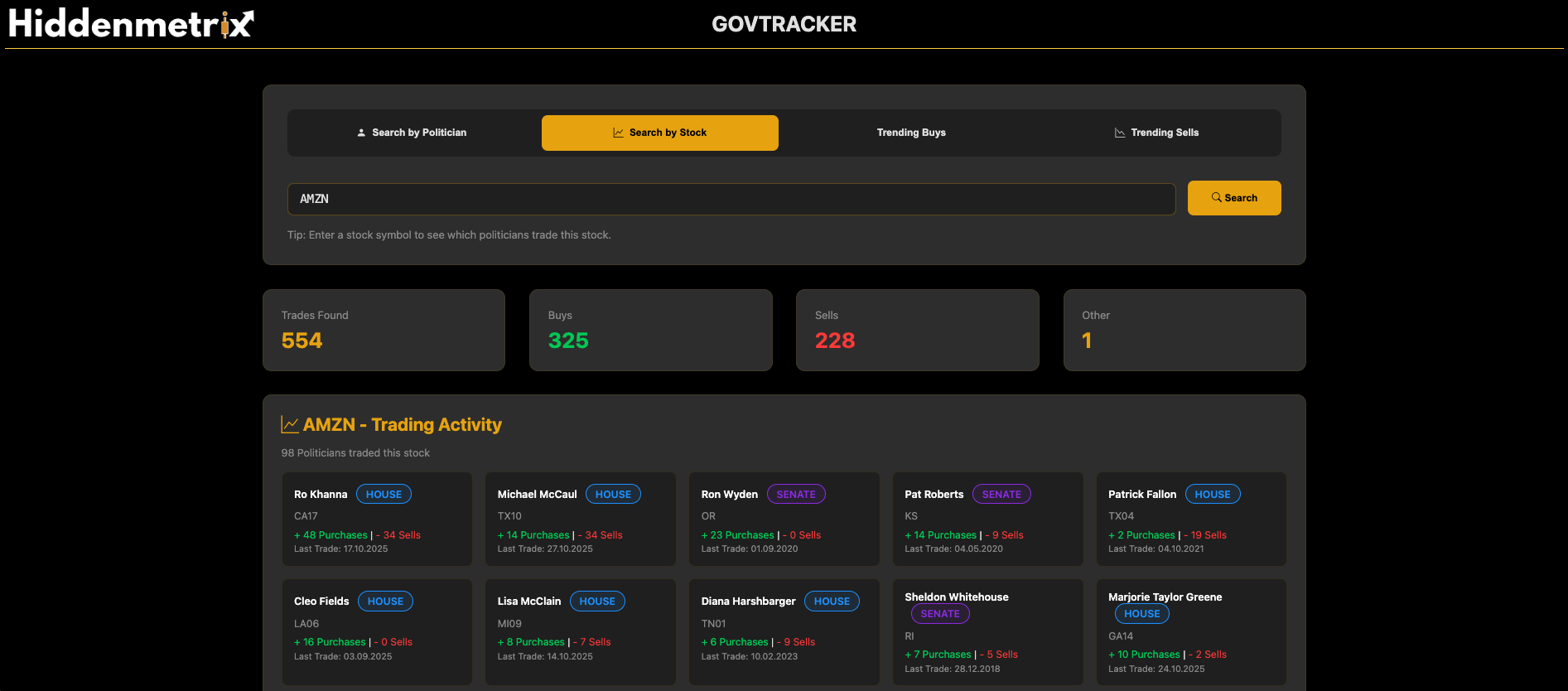Click "Last Trade: 14.10.2025" on Lisa McClain's card

pyautogui.click(x=545, y=656)
